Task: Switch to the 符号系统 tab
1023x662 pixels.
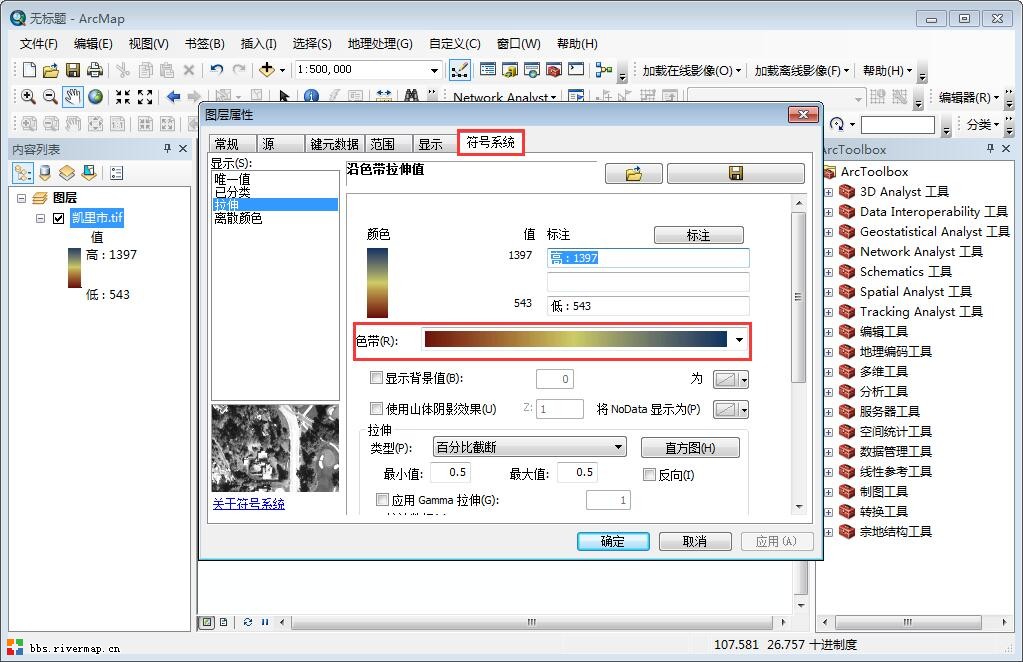Action: (491, 142)
